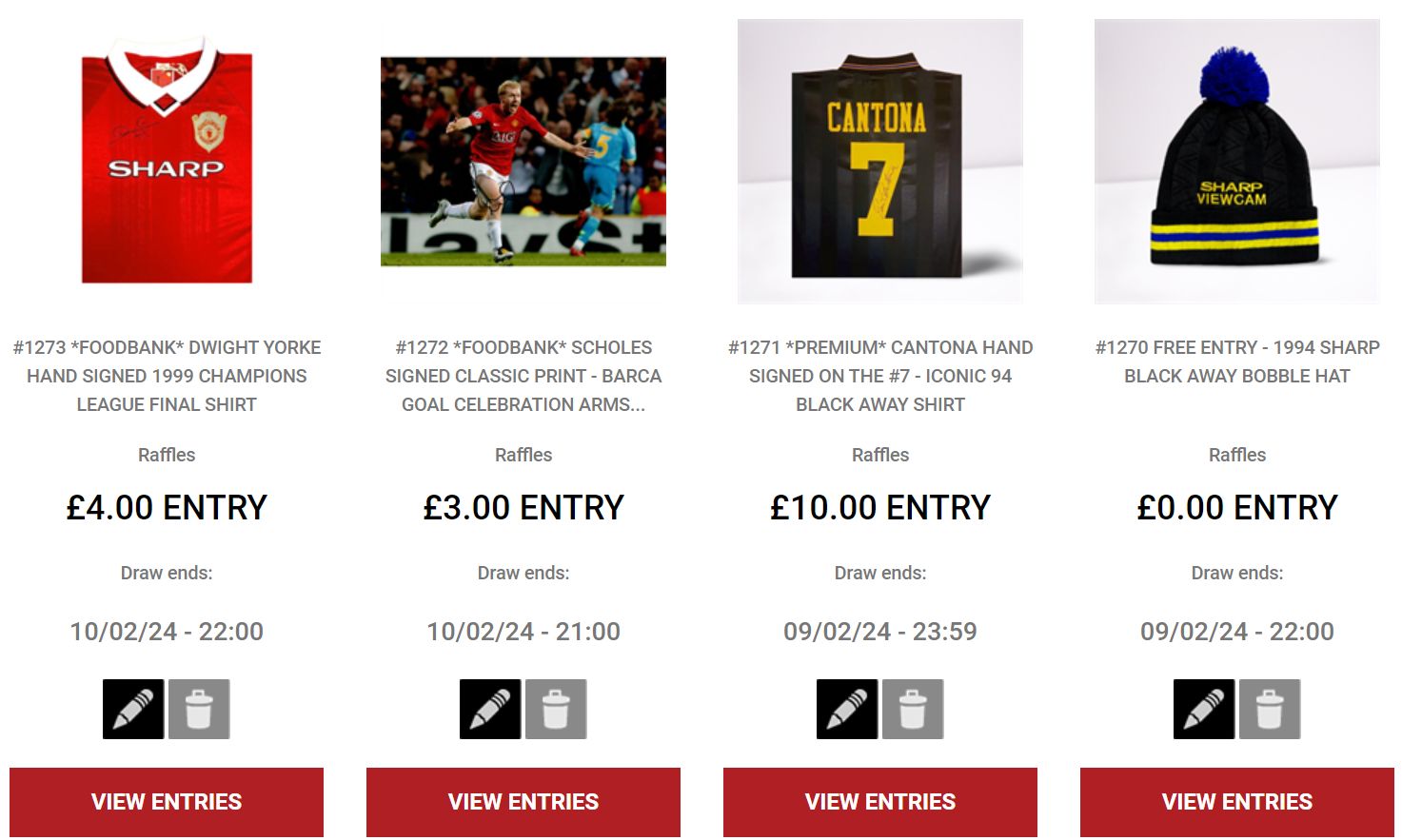Screen dimensions: 1402x840
Task: Click pencil icon for Scholes print raffle
Action: tap(490, 709)
